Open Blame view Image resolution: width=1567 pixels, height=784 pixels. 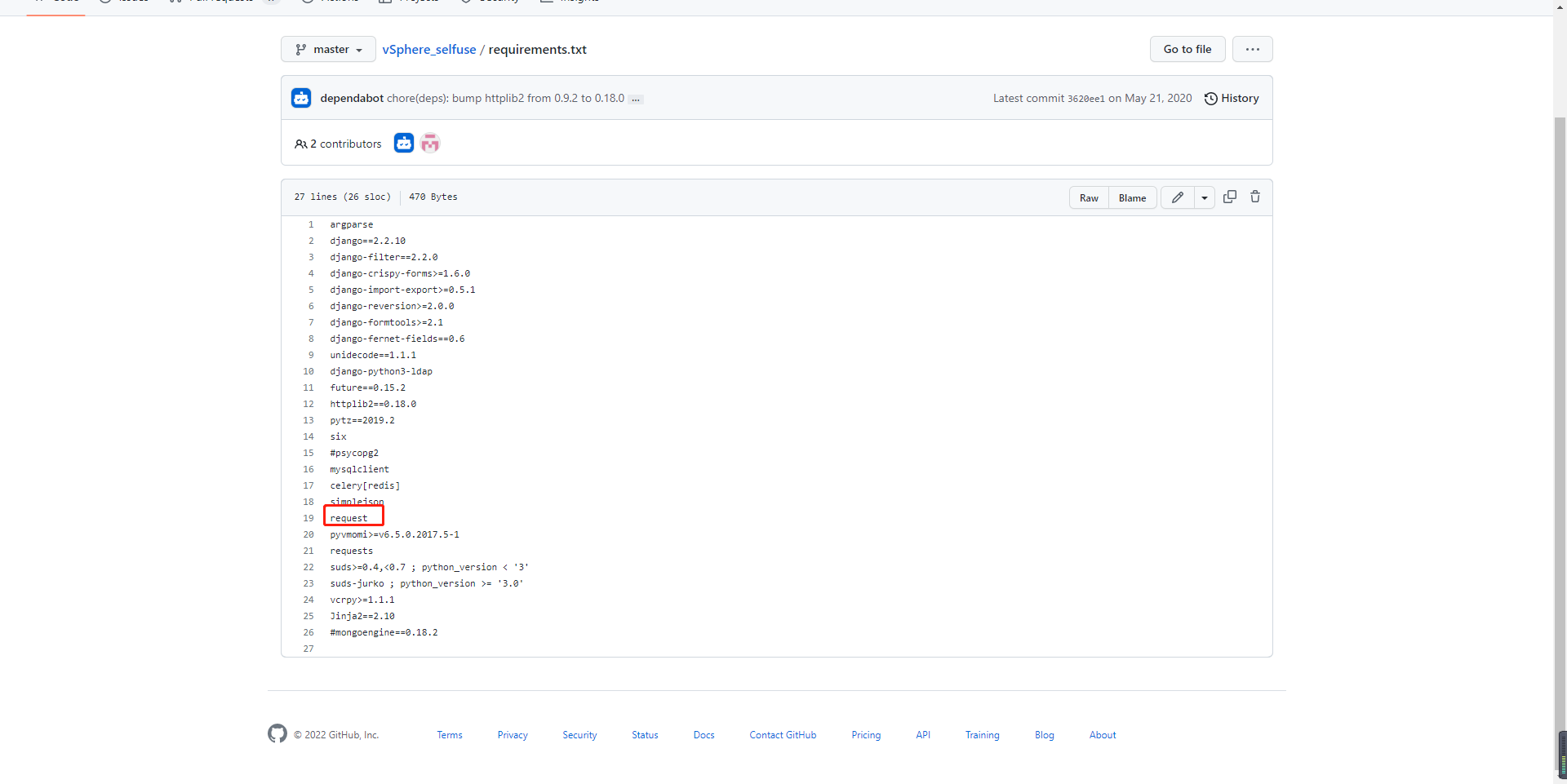[x=1132, y=197]
